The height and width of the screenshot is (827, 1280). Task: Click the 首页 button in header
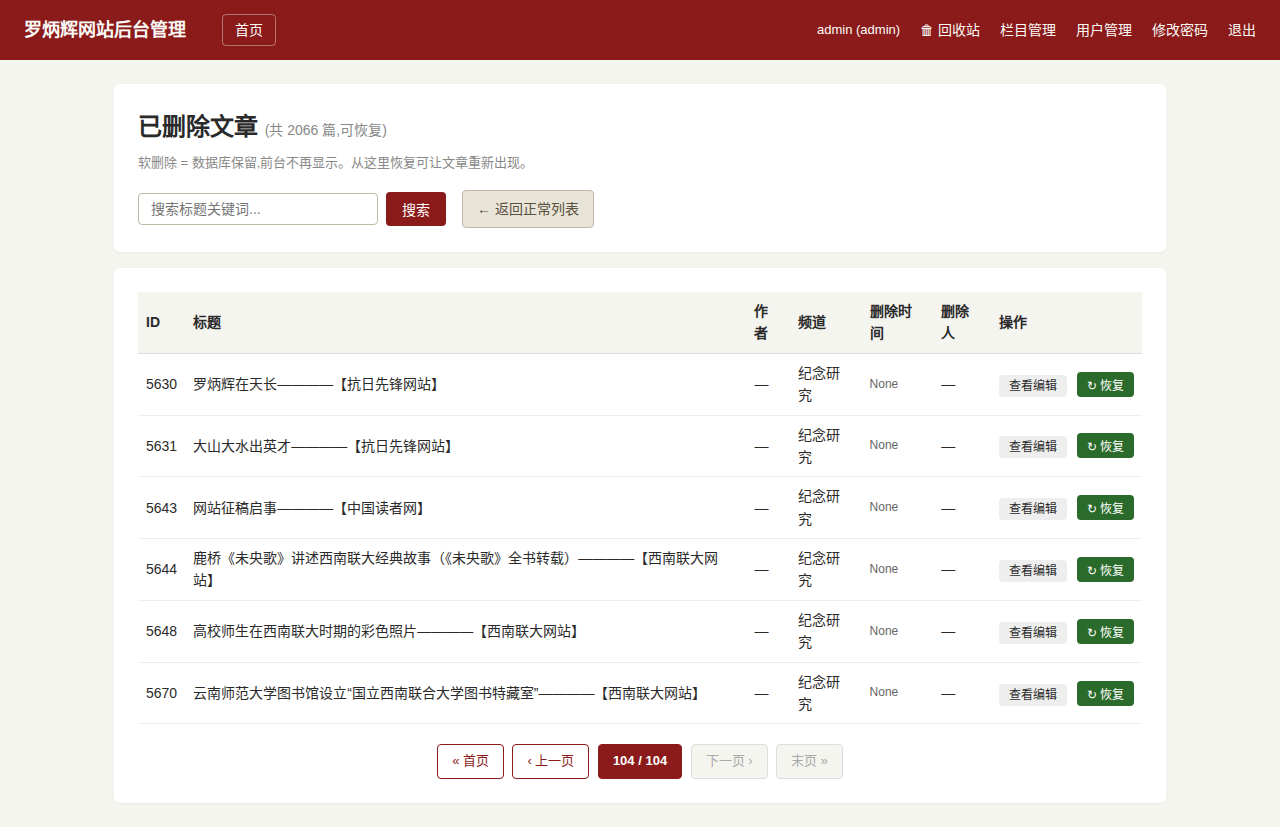point(249,30)
